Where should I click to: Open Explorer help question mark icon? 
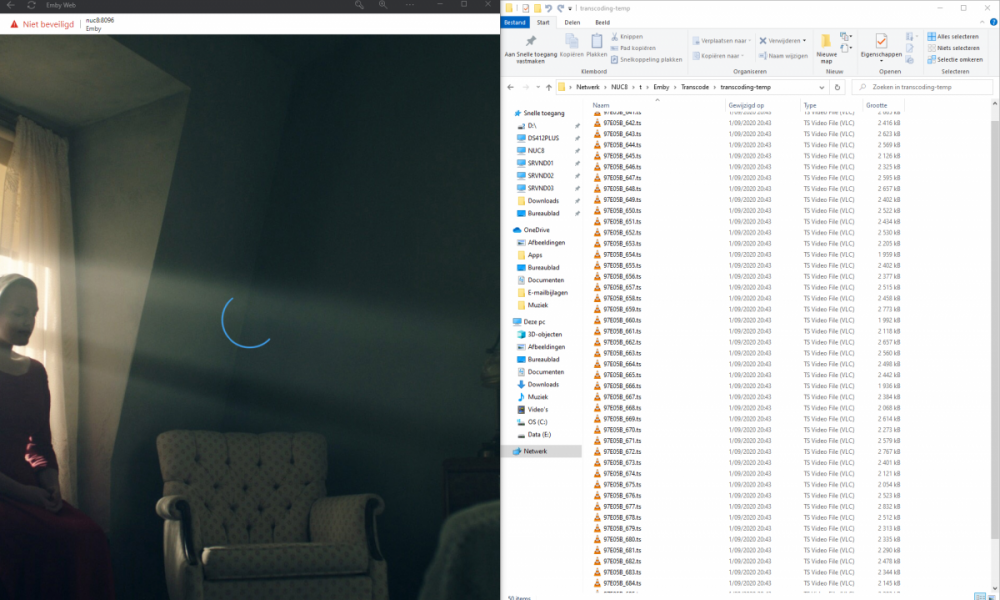[993, 22]
